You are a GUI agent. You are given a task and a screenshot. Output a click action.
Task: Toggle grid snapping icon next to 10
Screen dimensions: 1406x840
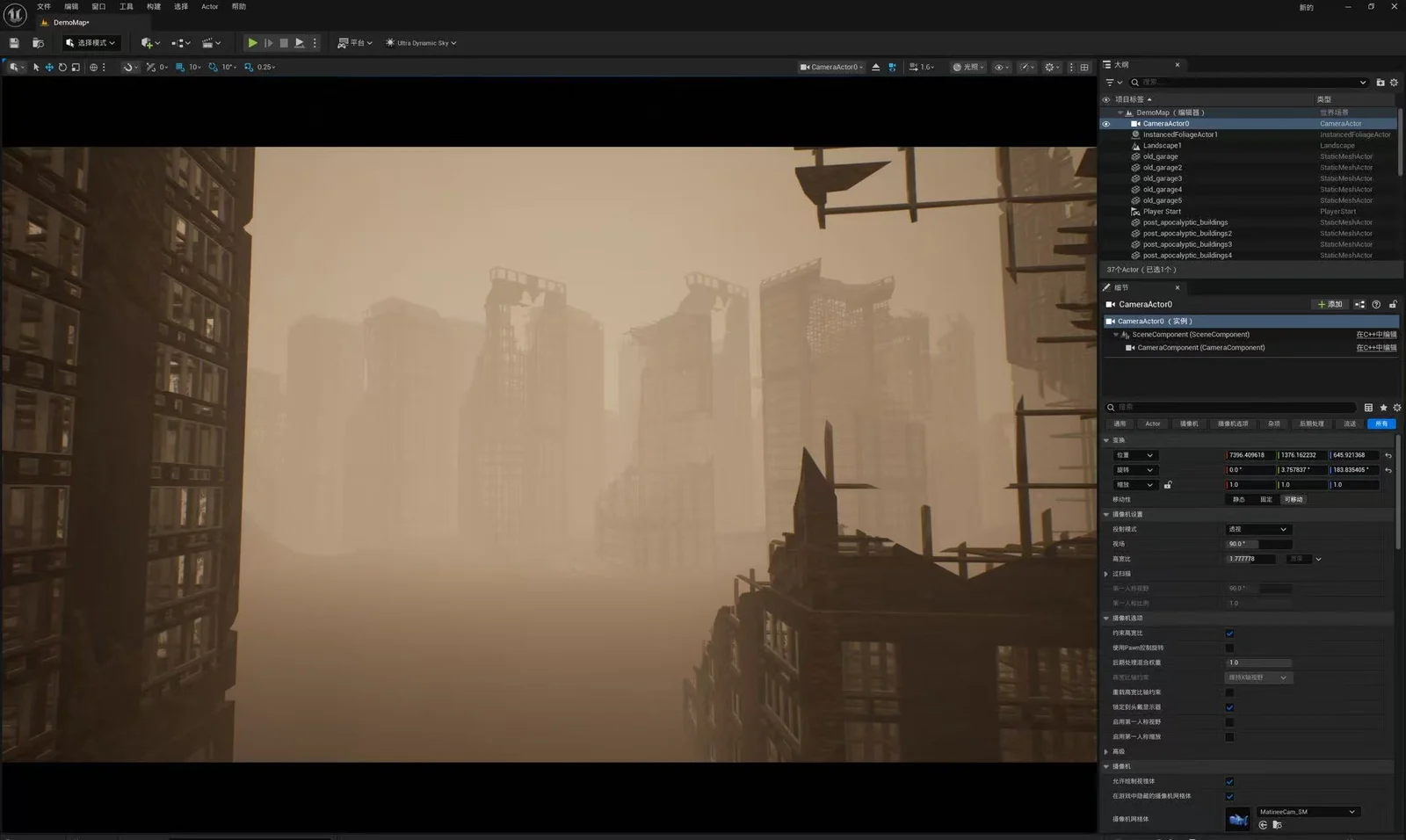(x=180, y=67)
